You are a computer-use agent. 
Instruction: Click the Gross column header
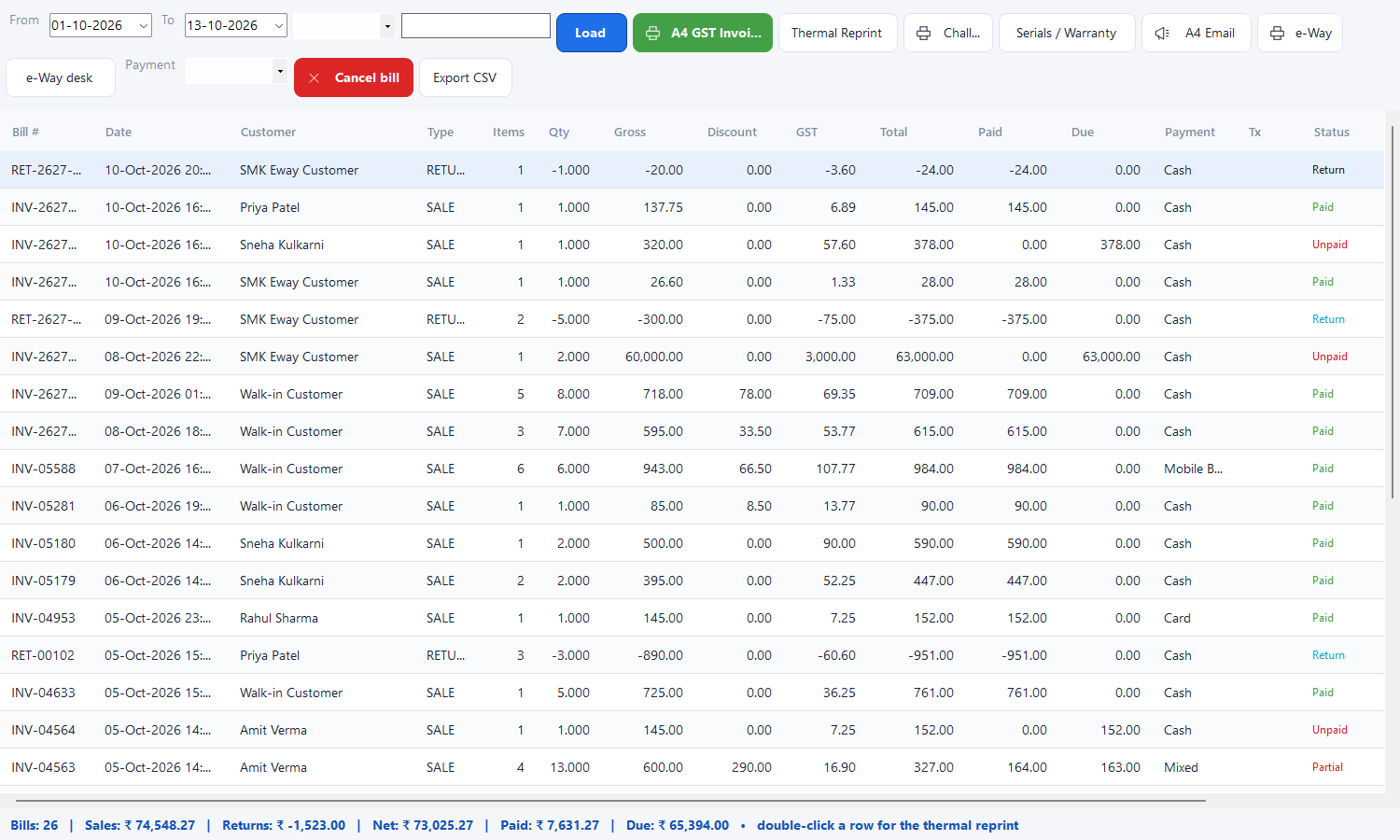pyautogui.click(x=630, y=132)
